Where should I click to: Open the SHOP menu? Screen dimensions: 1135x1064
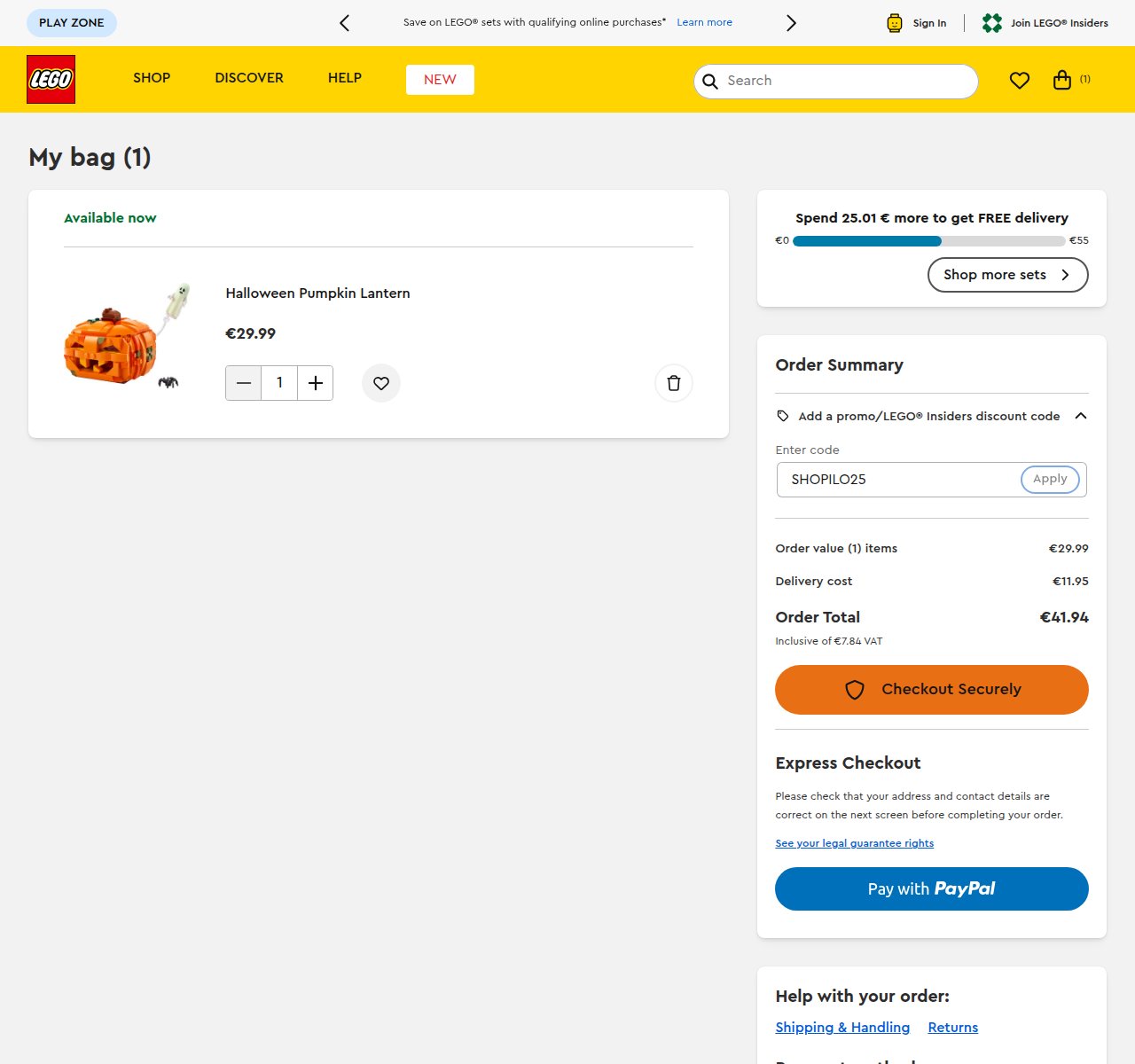[x=152, y=78]
